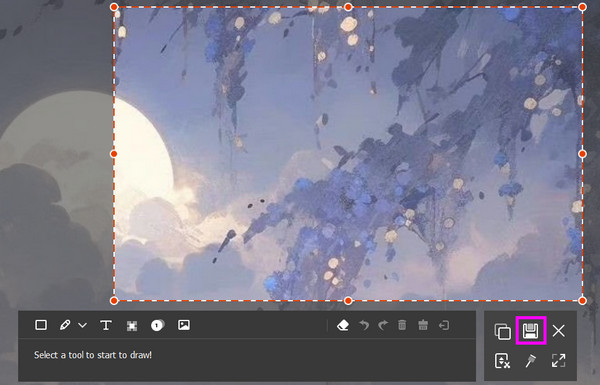Select the Pencil drawing tool
Viewport: 600px width, 385px height.
point(65,325)
